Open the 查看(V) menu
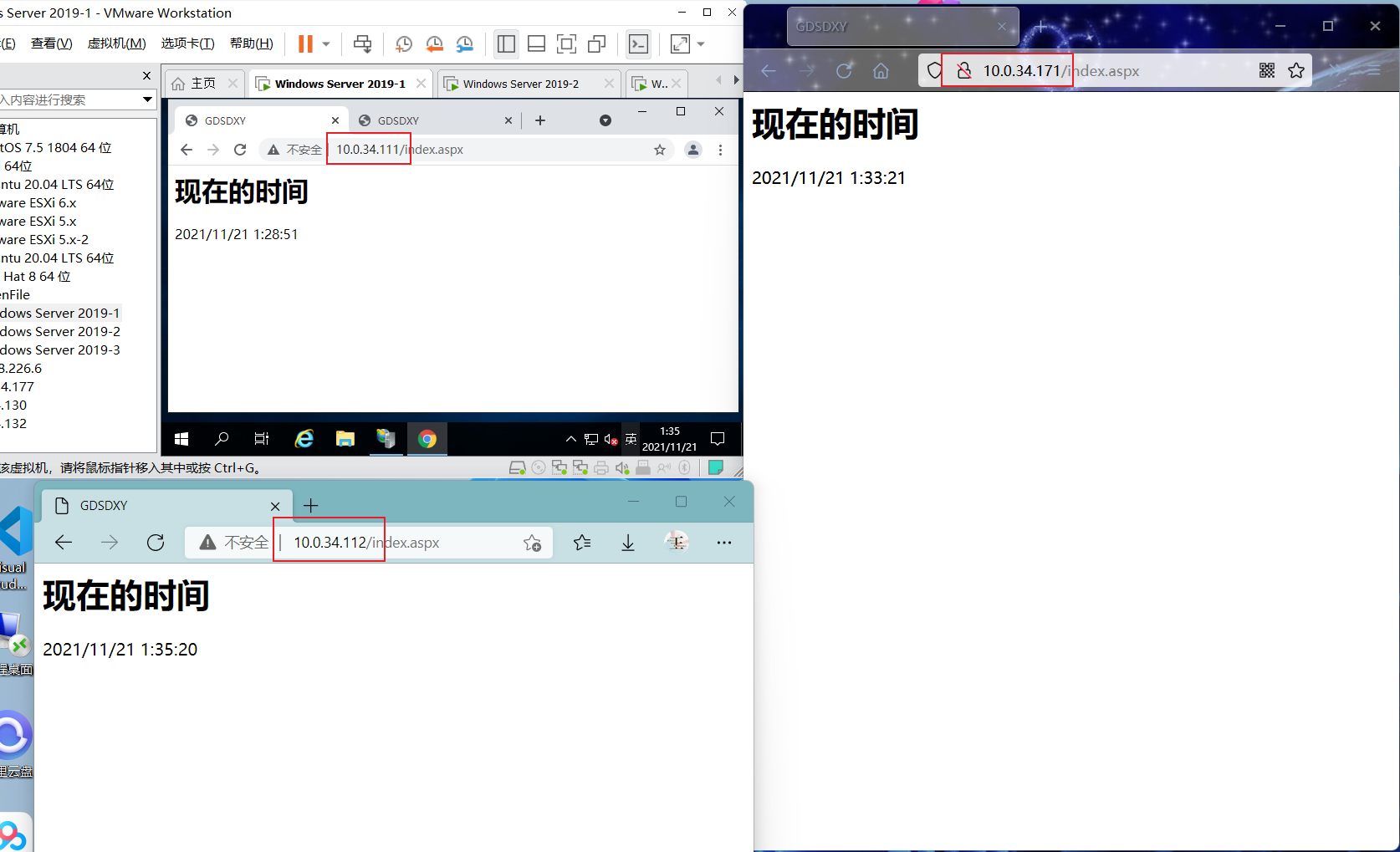 (51, 43)
